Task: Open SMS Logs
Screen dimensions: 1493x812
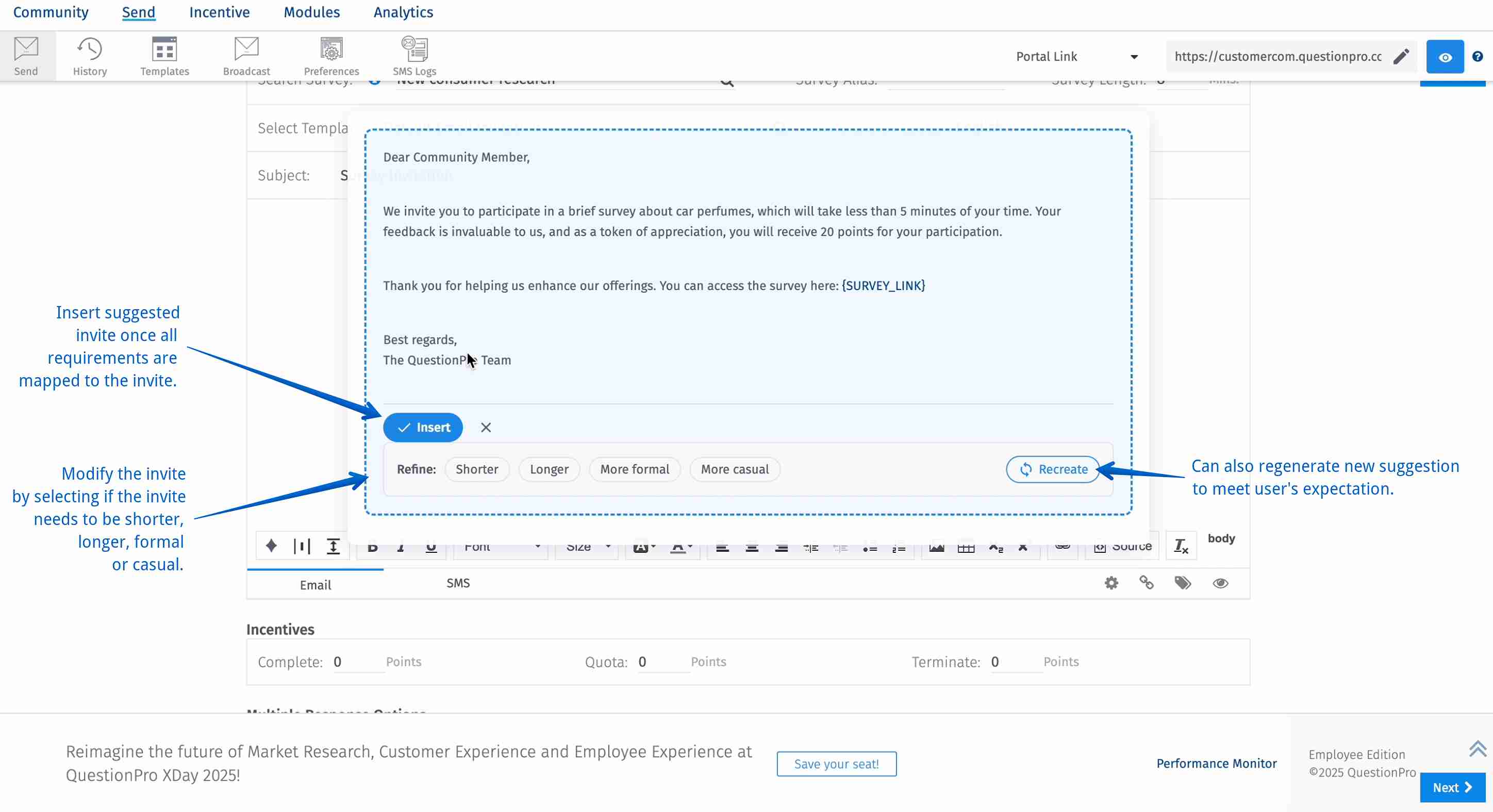Action: 414,56
